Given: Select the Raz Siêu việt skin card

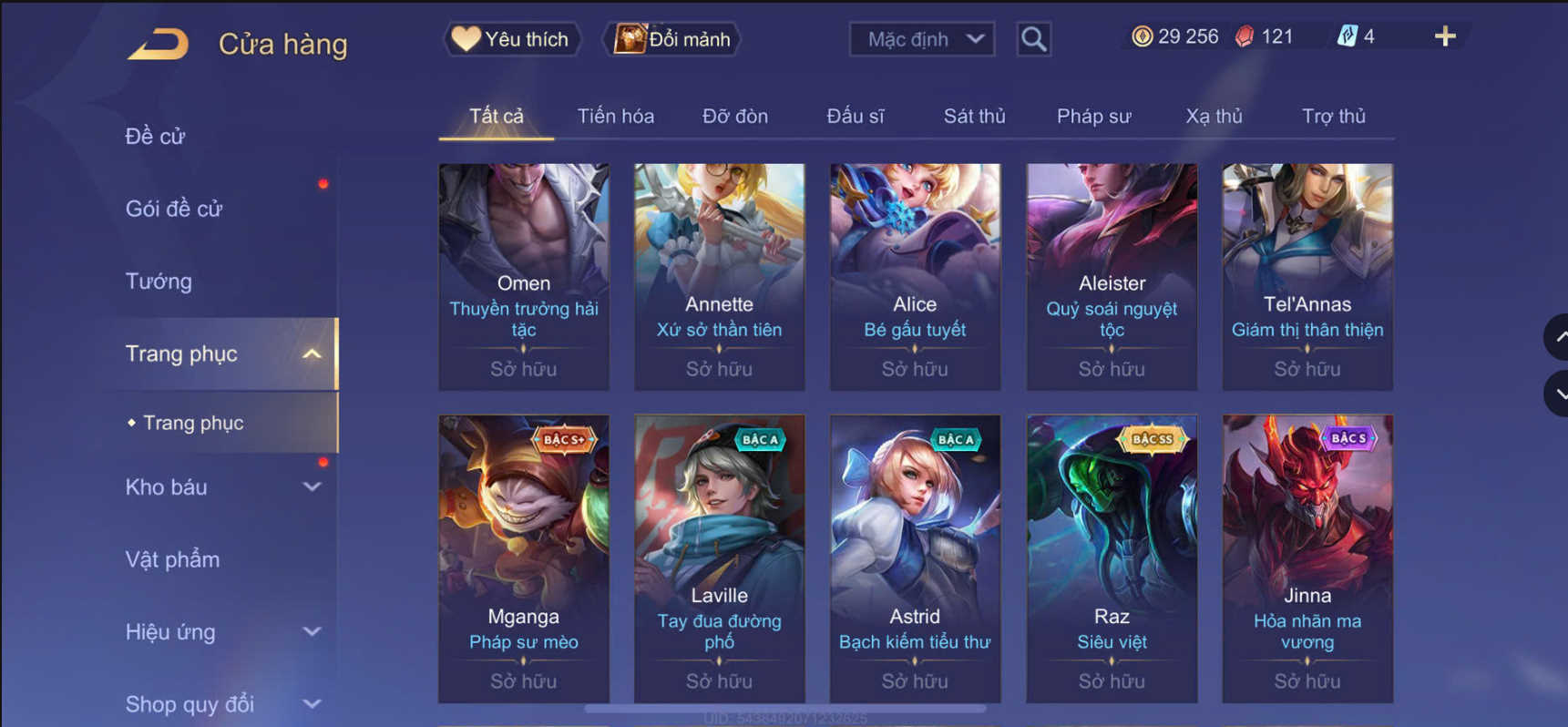Looking at the screenshot, I should point(1112,558).
